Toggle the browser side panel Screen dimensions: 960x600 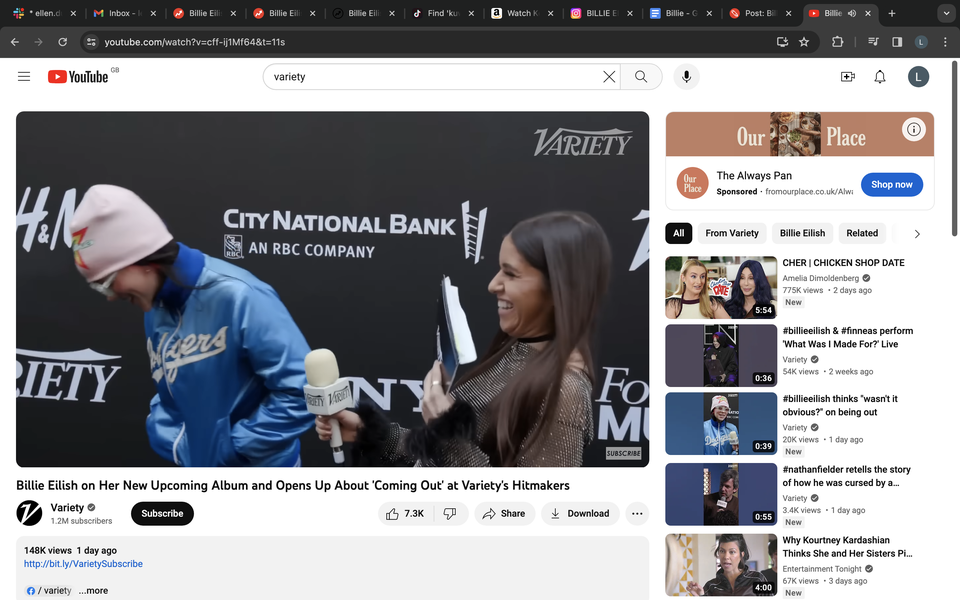point(897,42)
